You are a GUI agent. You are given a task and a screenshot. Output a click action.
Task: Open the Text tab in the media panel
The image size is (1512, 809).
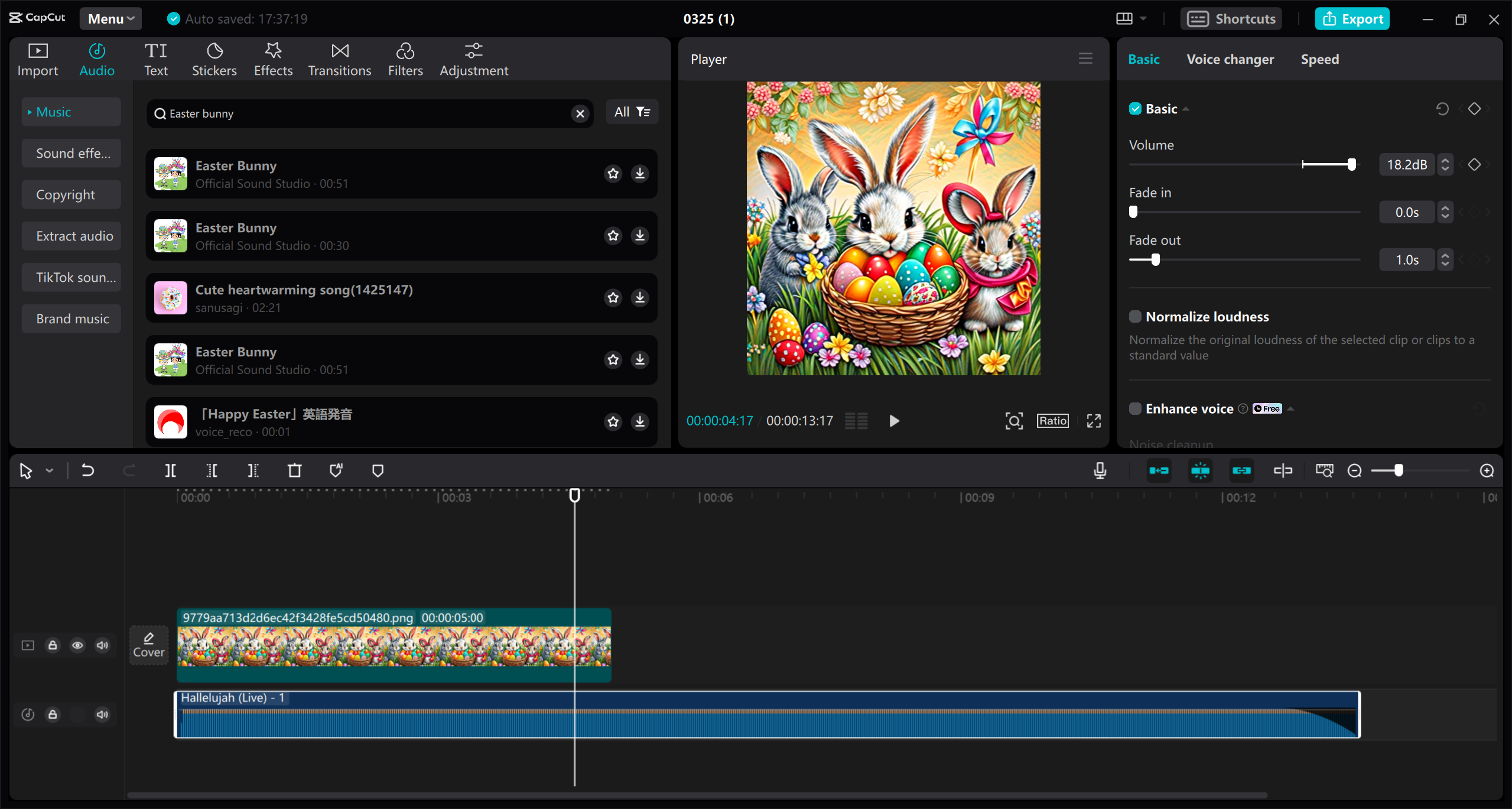tap(156, 59)
